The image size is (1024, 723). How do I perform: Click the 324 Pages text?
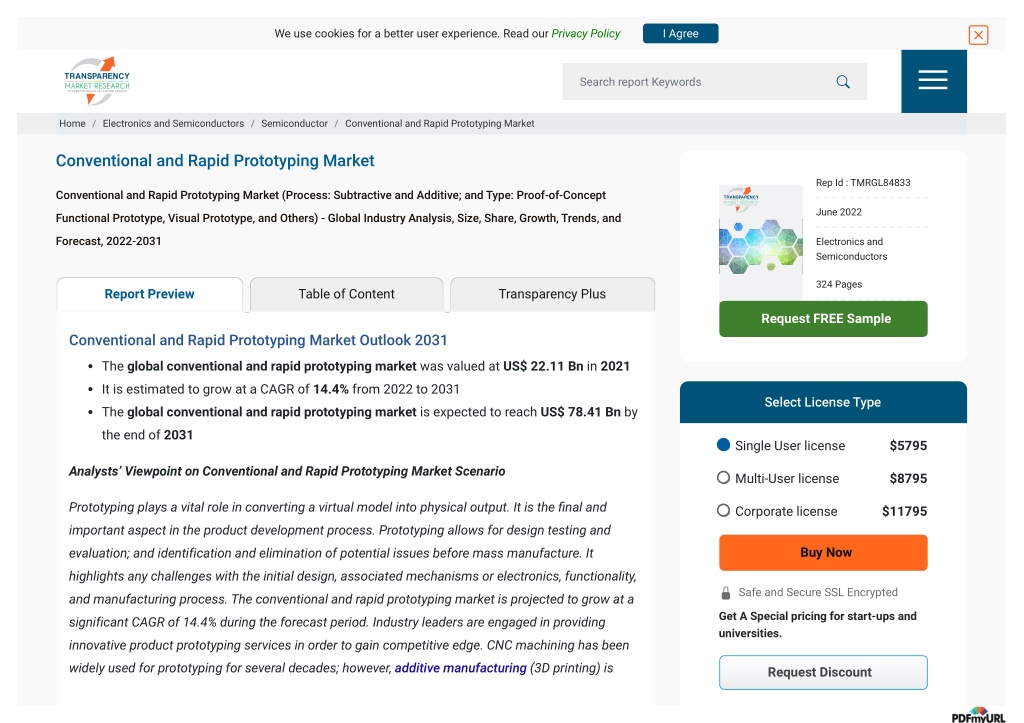click(x=839, y=284)
